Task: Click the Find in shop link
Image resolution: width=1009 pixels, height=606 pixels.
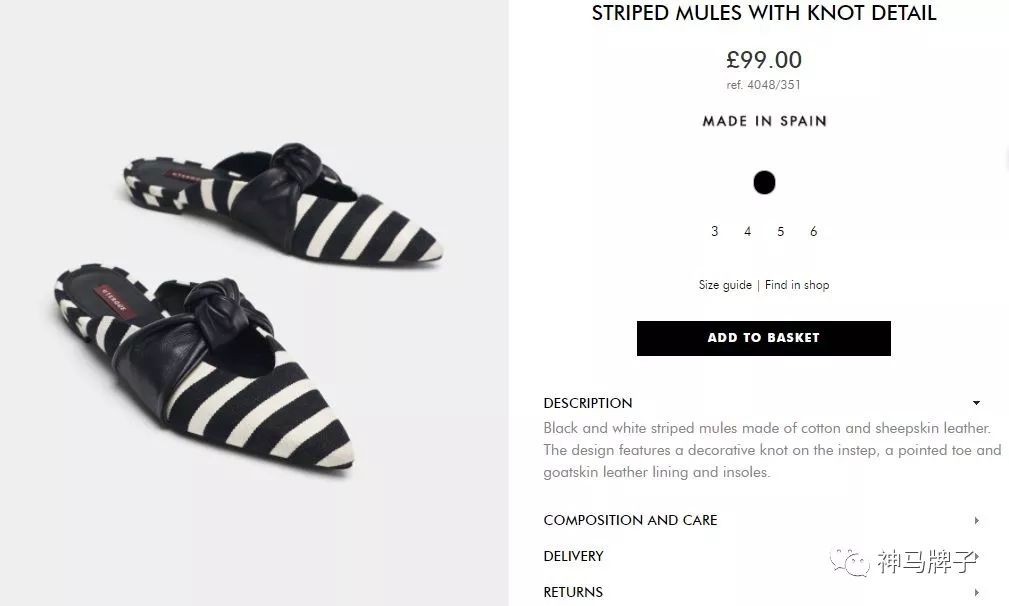Action: (x=797, y=285)
